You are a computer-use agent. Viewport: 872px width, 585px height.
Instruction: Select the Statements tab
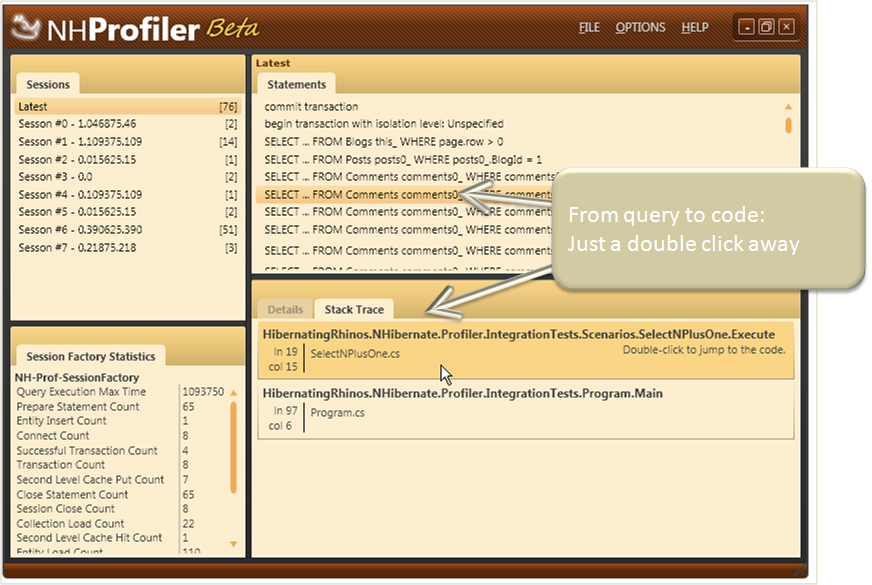point(296,85)
